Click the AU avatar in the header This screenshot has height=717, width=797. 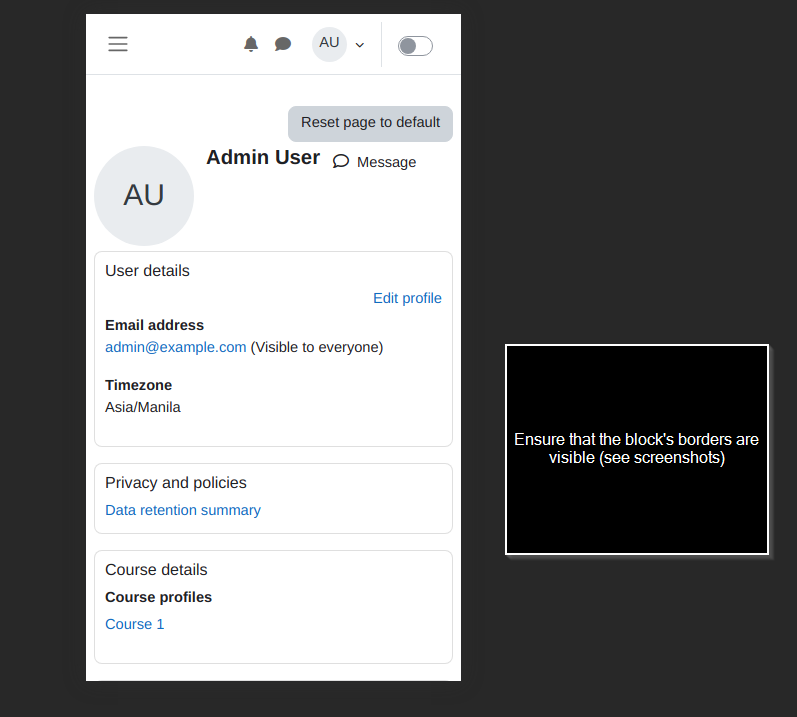pos(329,44)
